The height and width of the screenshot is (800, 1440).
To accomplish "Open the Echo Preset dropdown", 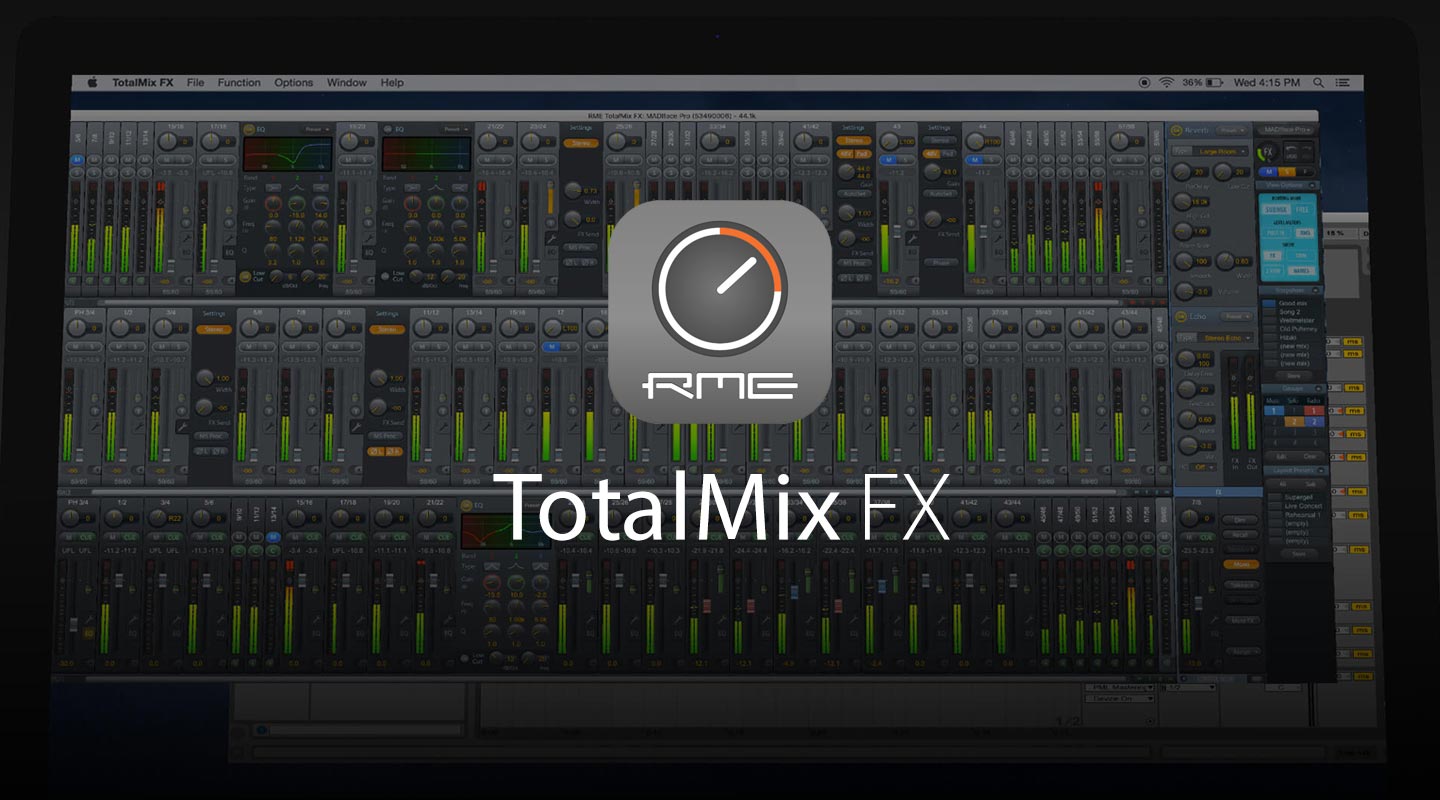I will point(1236,316).
